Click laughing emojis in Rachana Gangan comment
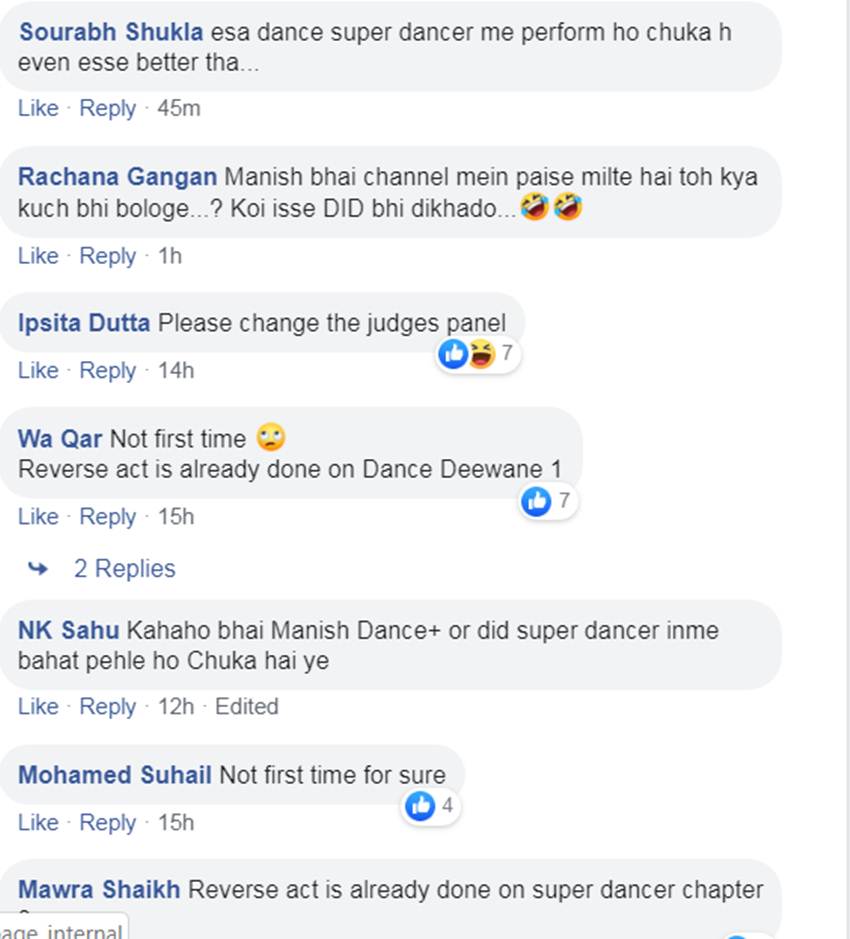The image size is (850, 939). (551, 207)
